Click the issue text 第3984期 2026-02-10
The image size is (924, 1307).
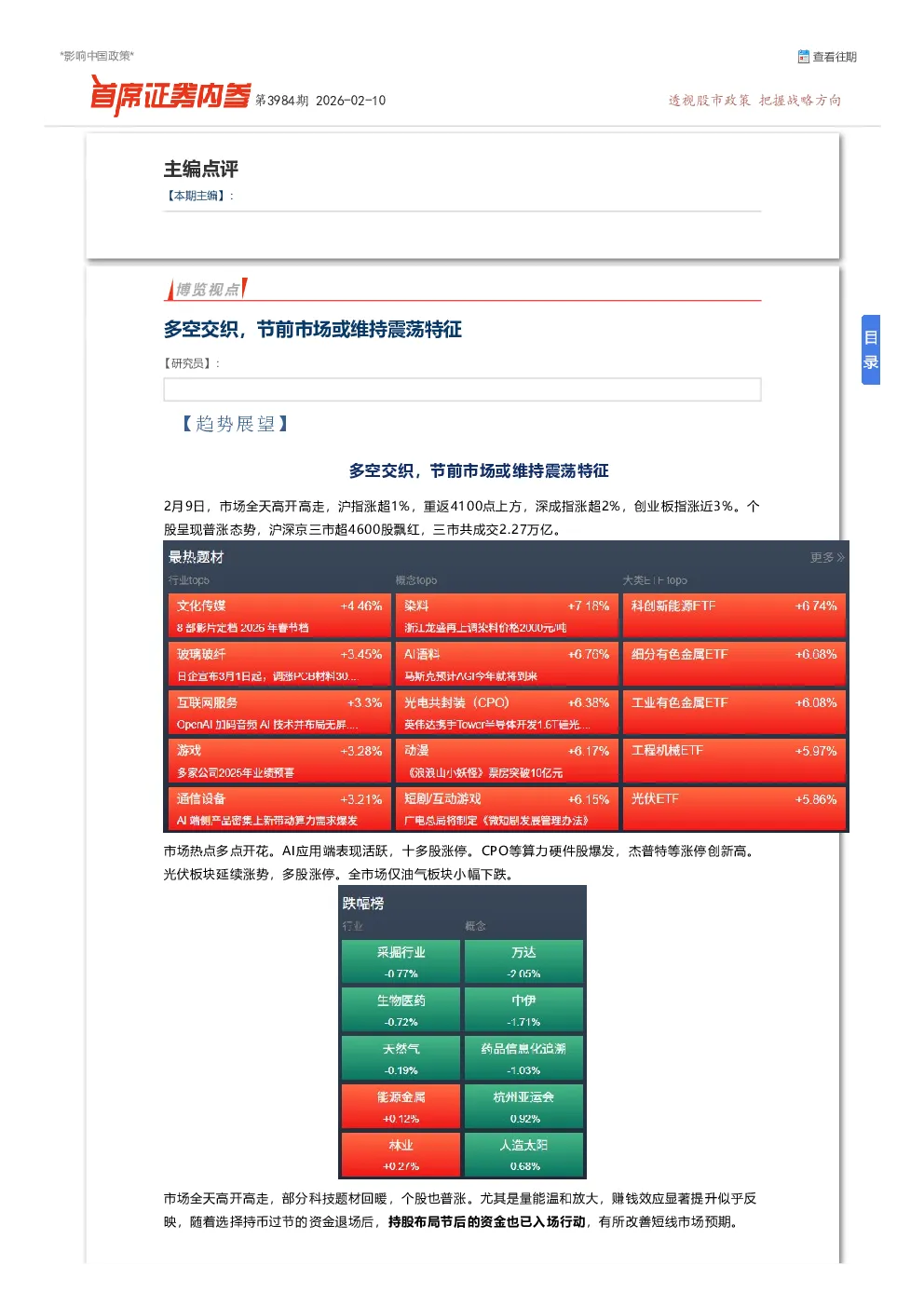(x=320, y=101)
